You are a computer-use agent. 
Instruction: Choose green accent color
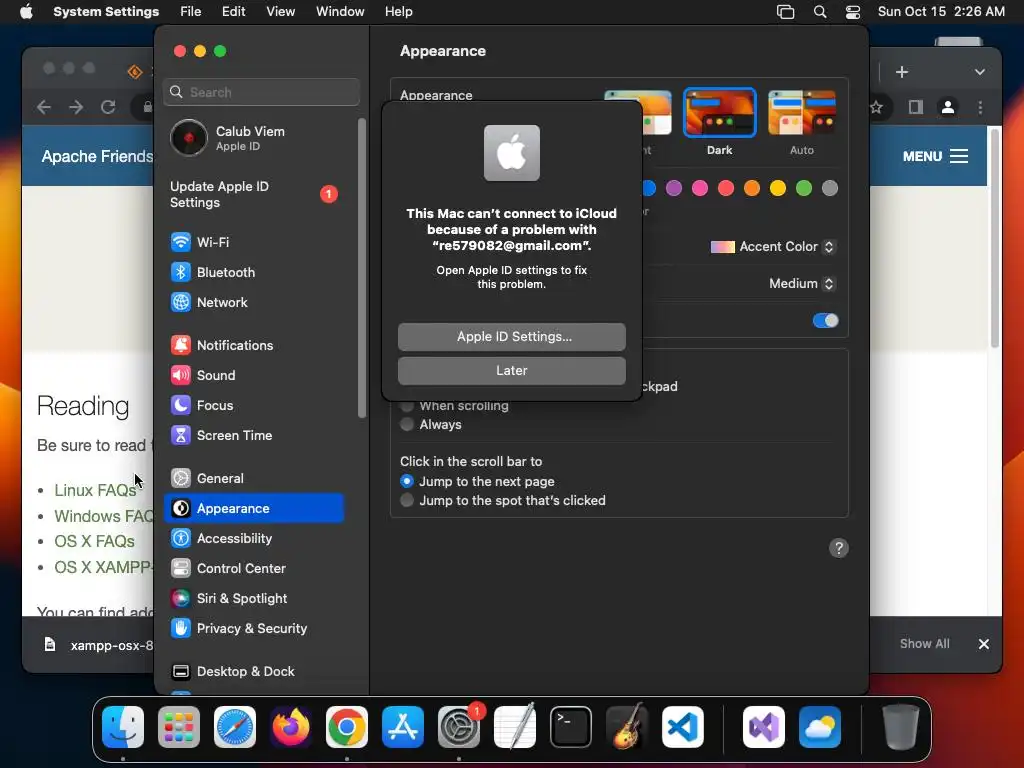(804, 189)
